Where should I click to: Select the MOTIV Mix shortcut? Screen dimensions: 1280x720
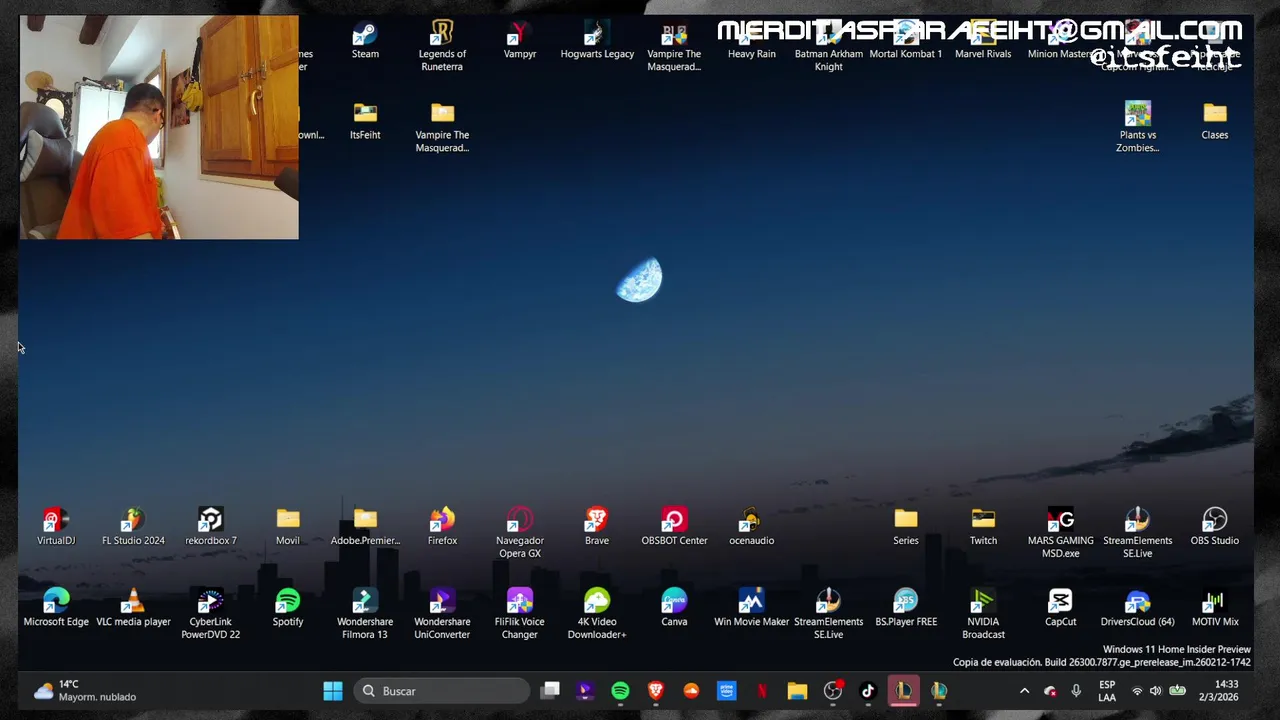(1215, 608)
